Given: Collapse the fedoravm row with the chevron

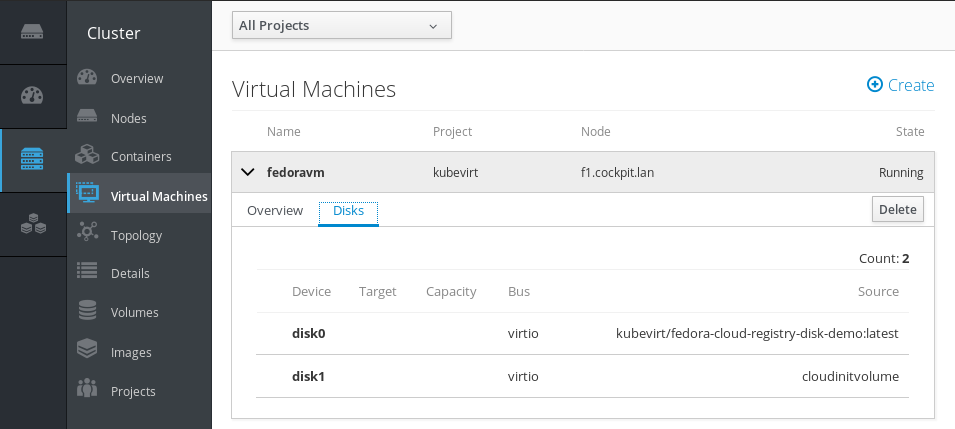Looking at the screenshot, I should click(x=248, y=172).
